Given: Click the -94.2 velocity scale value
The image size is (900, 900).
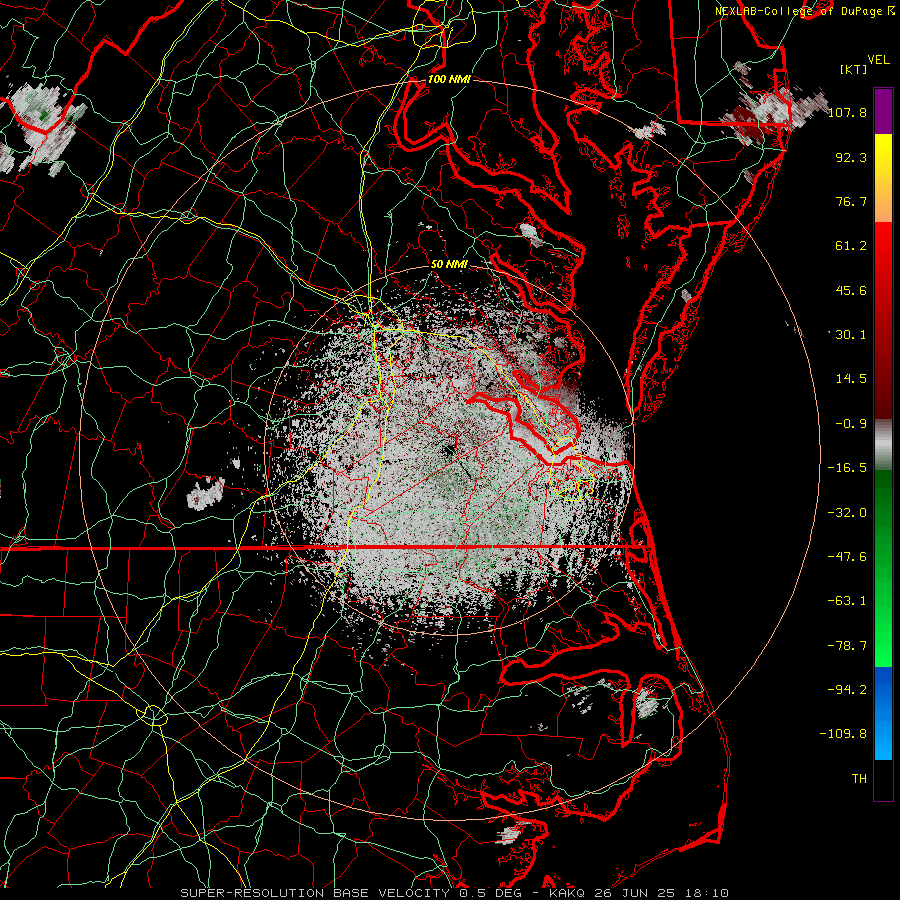Looking at the screenshot, I should pos(847,690).
